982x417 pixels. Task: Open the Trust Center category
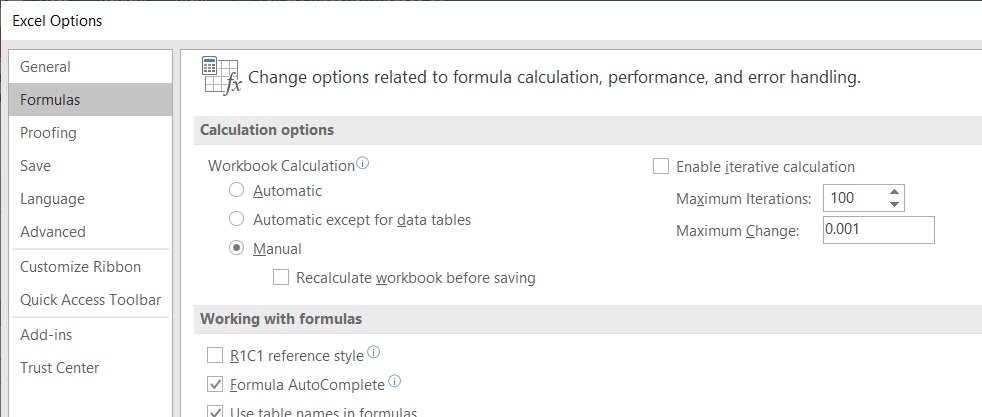click(x=60, y=368)
